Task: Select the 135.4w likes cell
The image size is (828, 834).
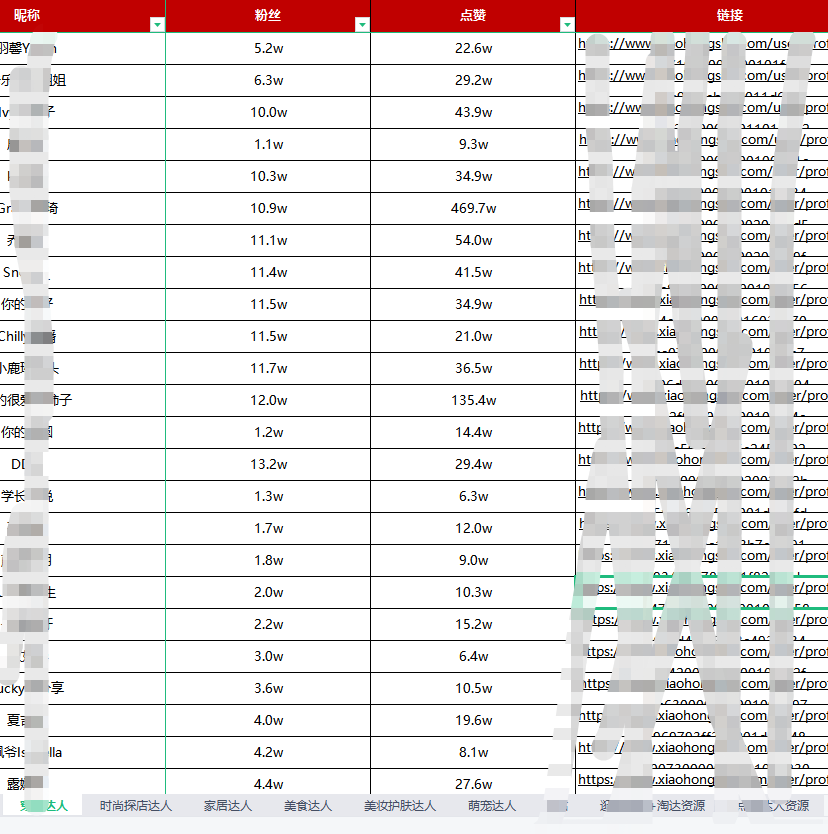Action: [x=473, y=400]
